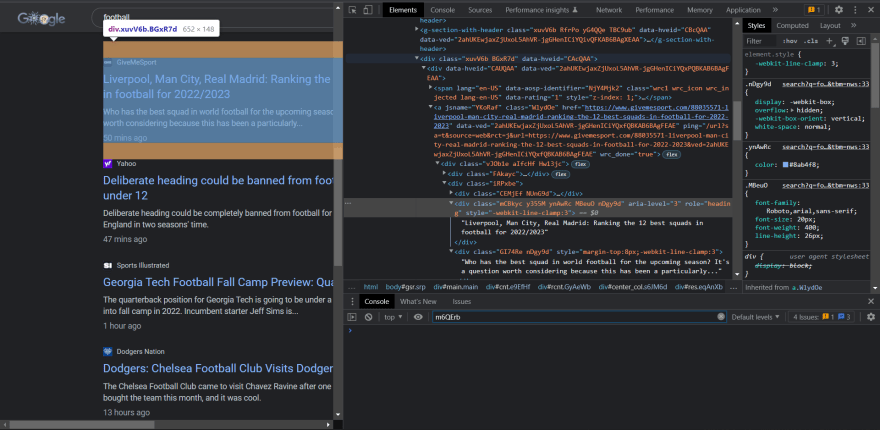The image size is (880, 430).
Task: Open the Performance insights tab
Action: (541, 10)
